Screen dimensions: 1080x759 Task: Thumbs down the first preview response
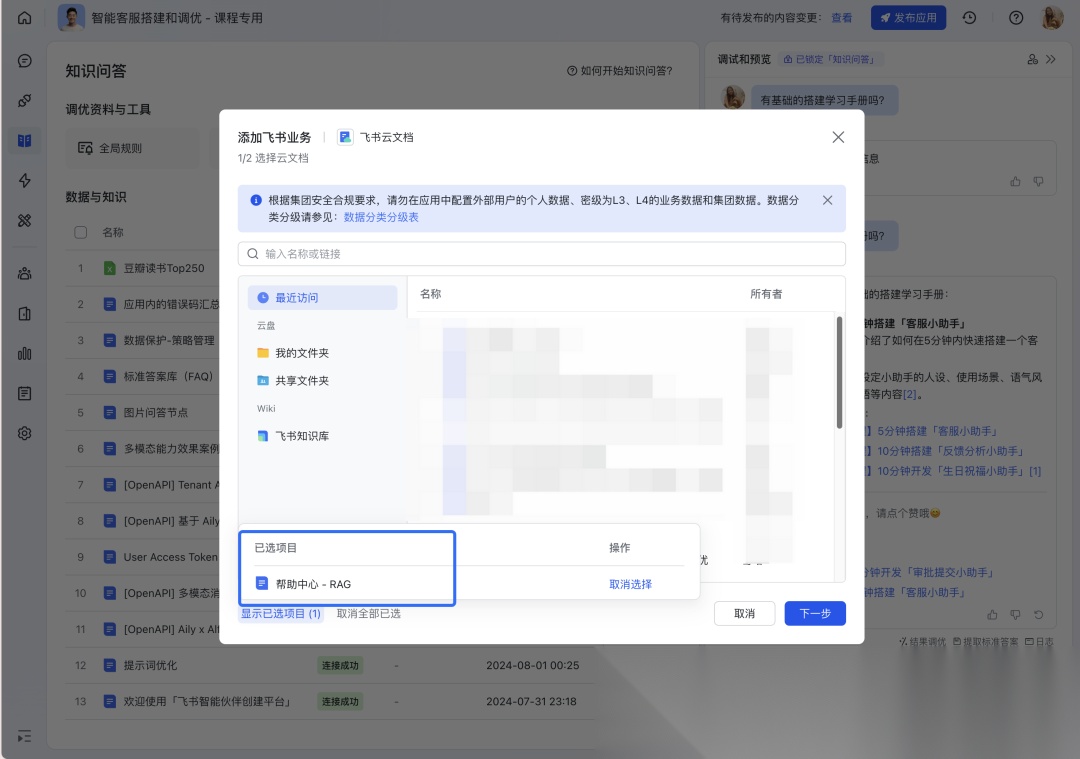1038,182
